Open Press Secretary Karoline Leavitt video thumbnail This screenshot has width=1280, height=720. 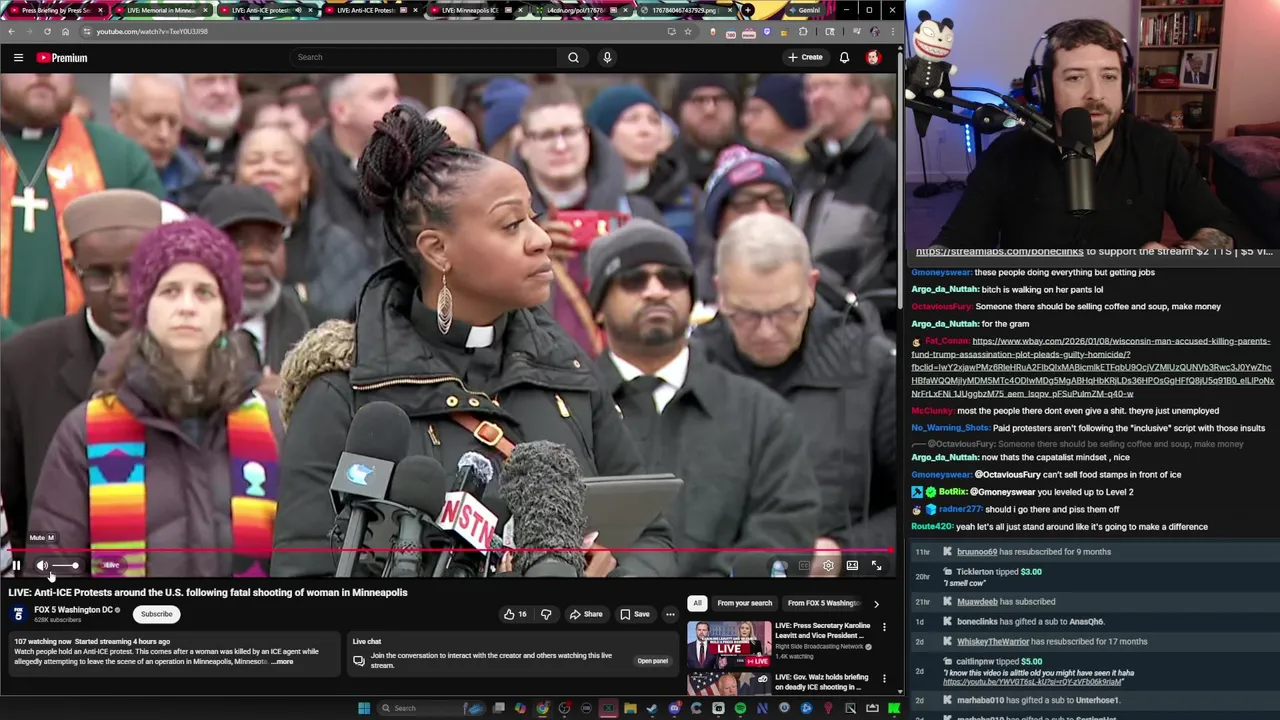click(729, 644)
